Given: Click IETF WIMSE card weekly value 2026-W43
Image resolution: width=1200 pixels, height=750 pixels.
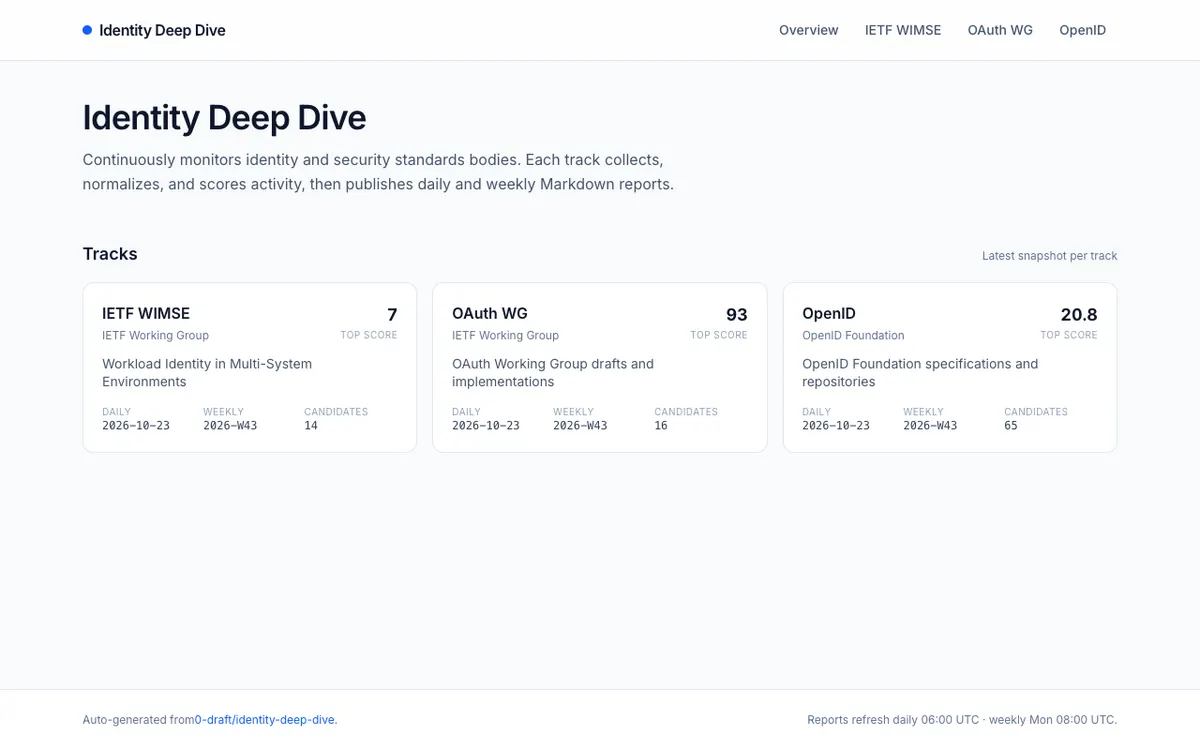Looking at the screenshot, I should pos(230,425).
